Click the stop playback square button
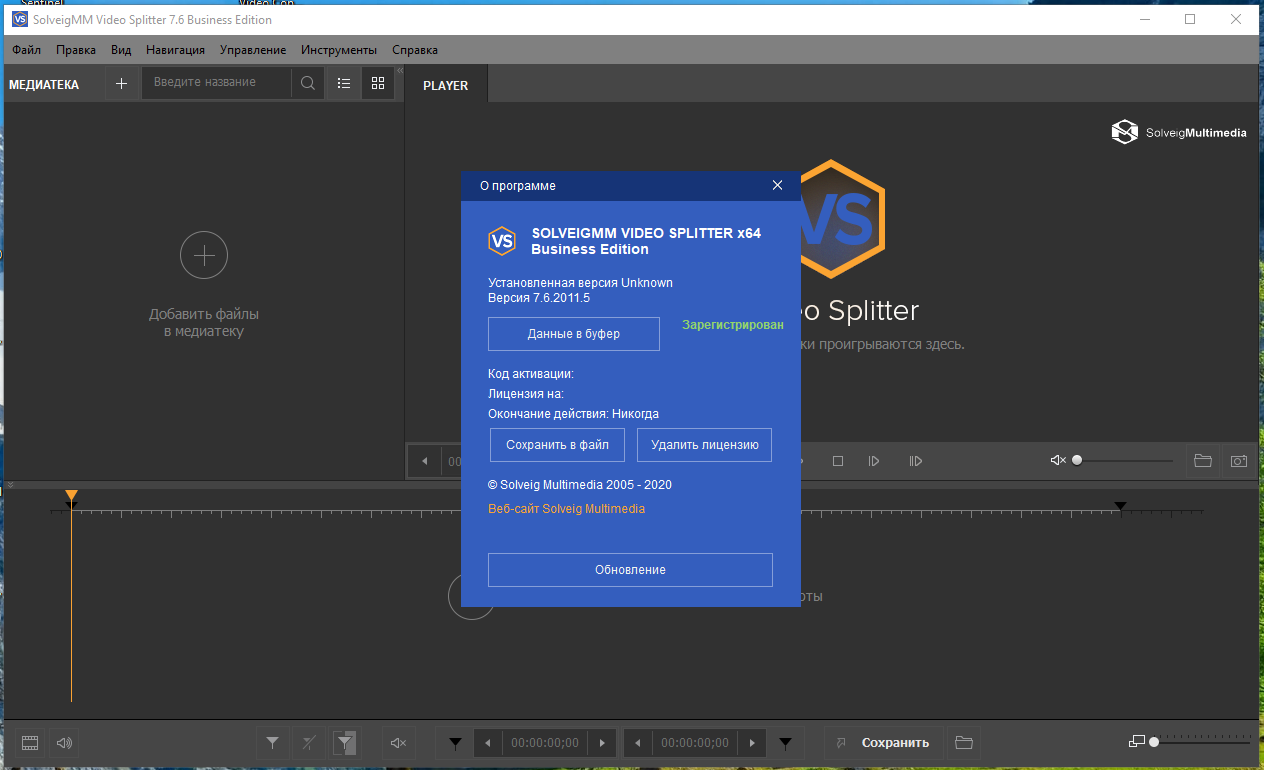Viewport: 1264px width, 770px height. pyautogui.click(x=838, y=461)
